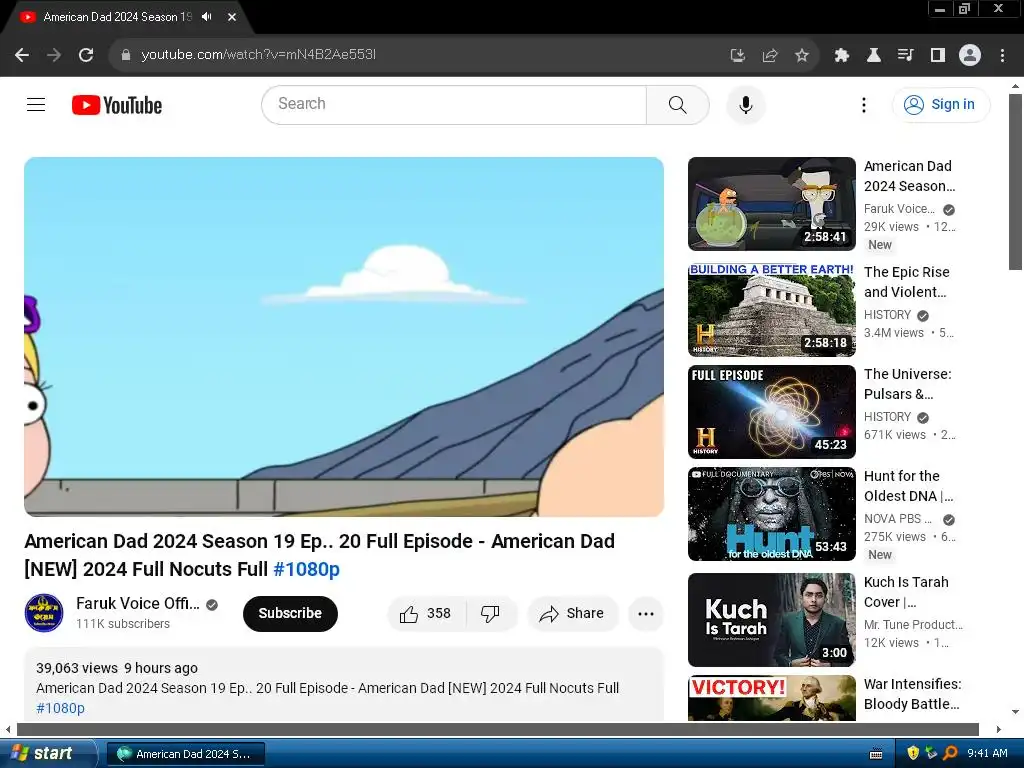Open Victory War Intensifies thumbnail
The width and height of the screenshot is (1024, 768).
(771, 697)
